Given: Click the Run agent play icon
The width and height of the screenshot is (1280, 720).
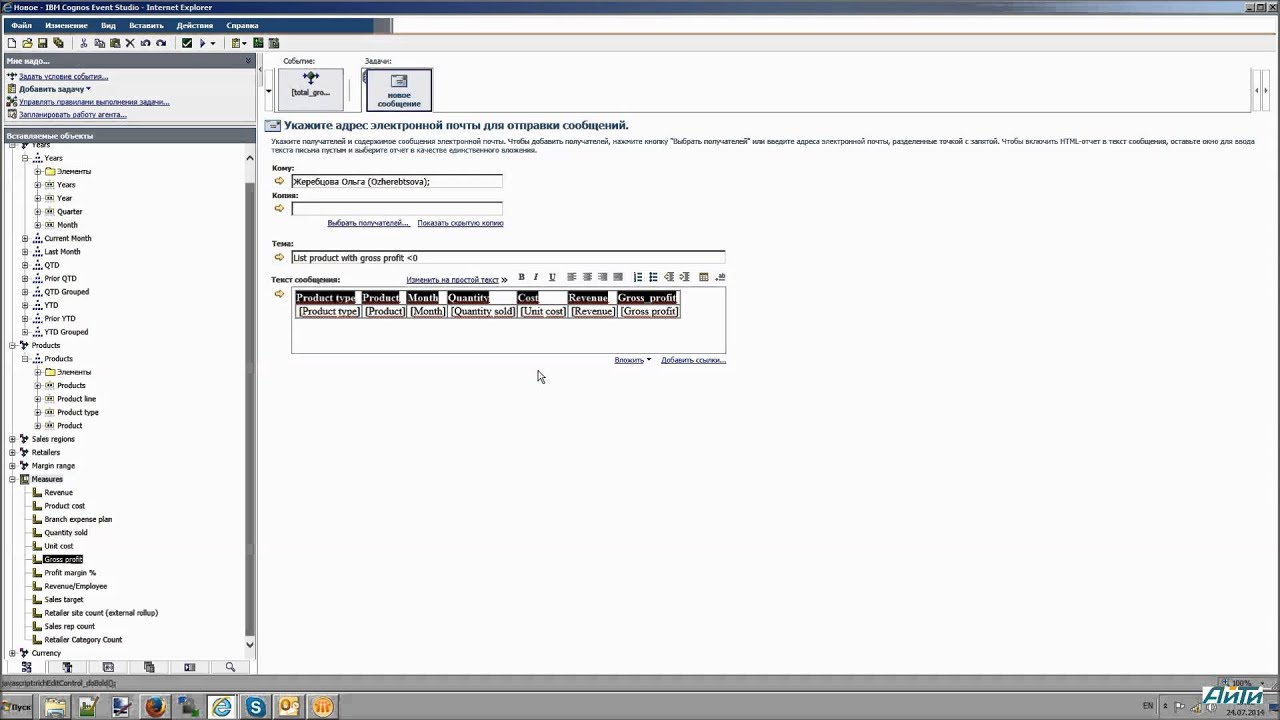Looking at the screenshot, I should coord(202,43).
